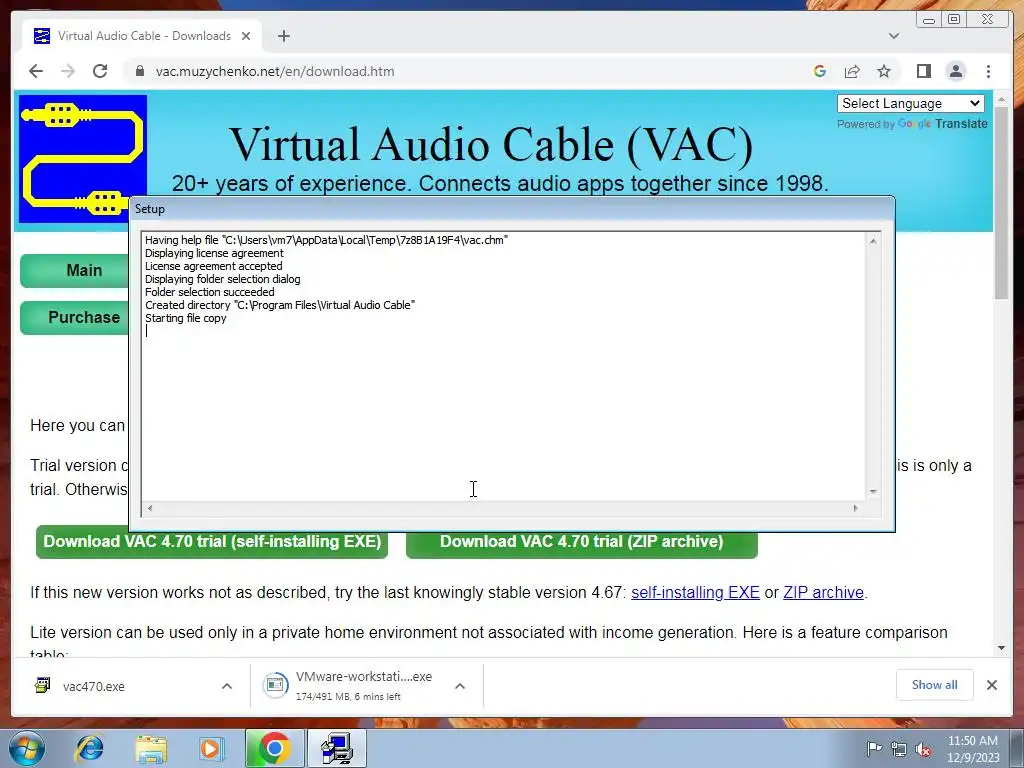Screen dimensions: 1024x768
Task: Bookmark this page with the star icon
Action: [x=884, y=71]
